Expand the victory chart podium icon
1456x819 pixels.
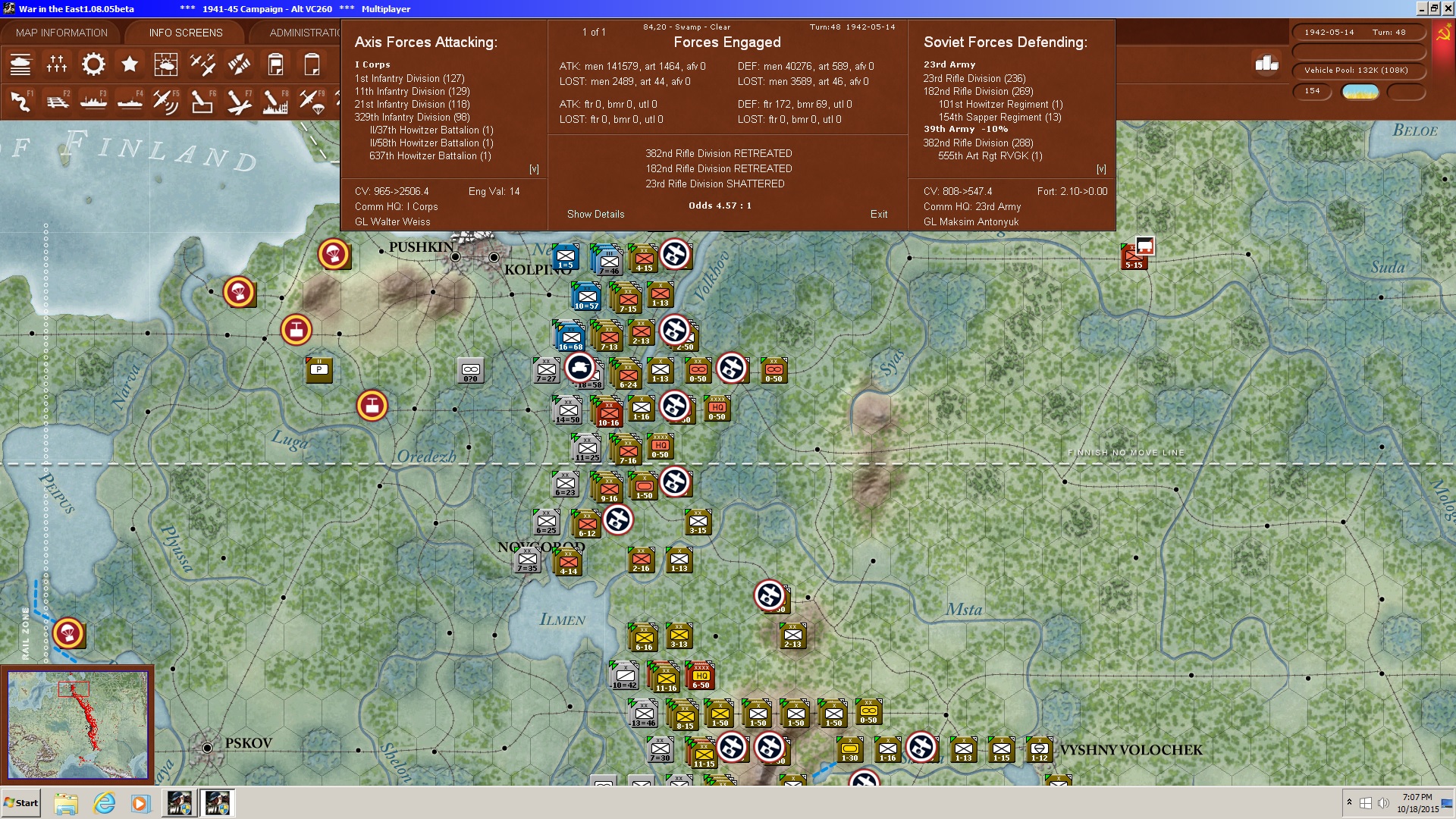(1266, 64)
